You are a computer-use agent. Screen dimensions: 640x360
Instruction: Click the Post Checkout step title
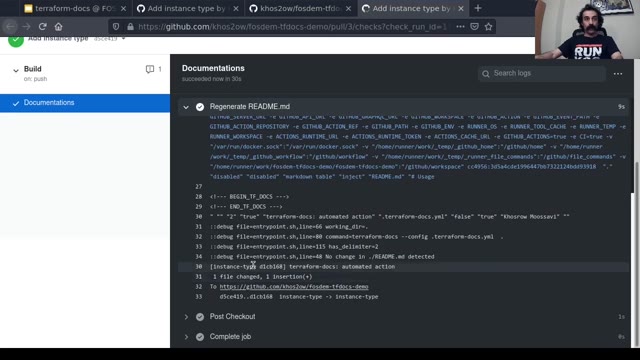point(232,317)
